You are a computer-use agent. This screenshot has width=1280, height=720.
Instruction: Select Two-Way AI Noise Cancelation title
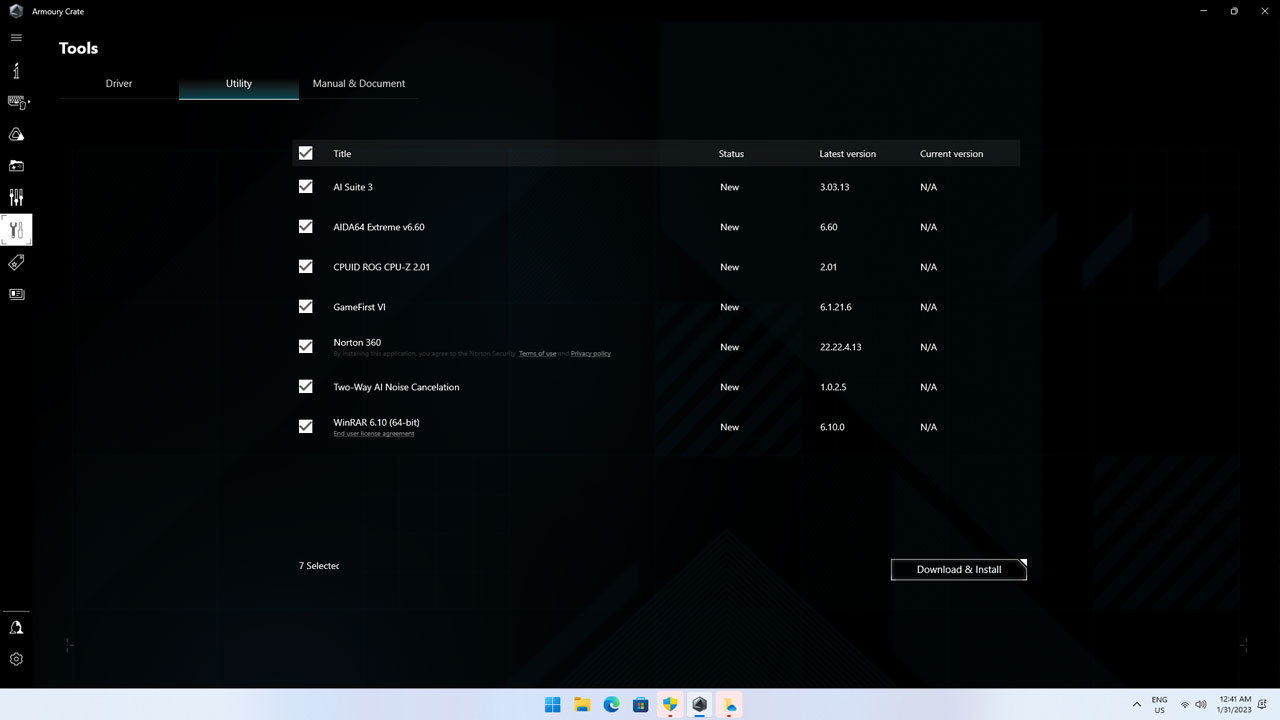pyautogui.click(x=396, y=387)
